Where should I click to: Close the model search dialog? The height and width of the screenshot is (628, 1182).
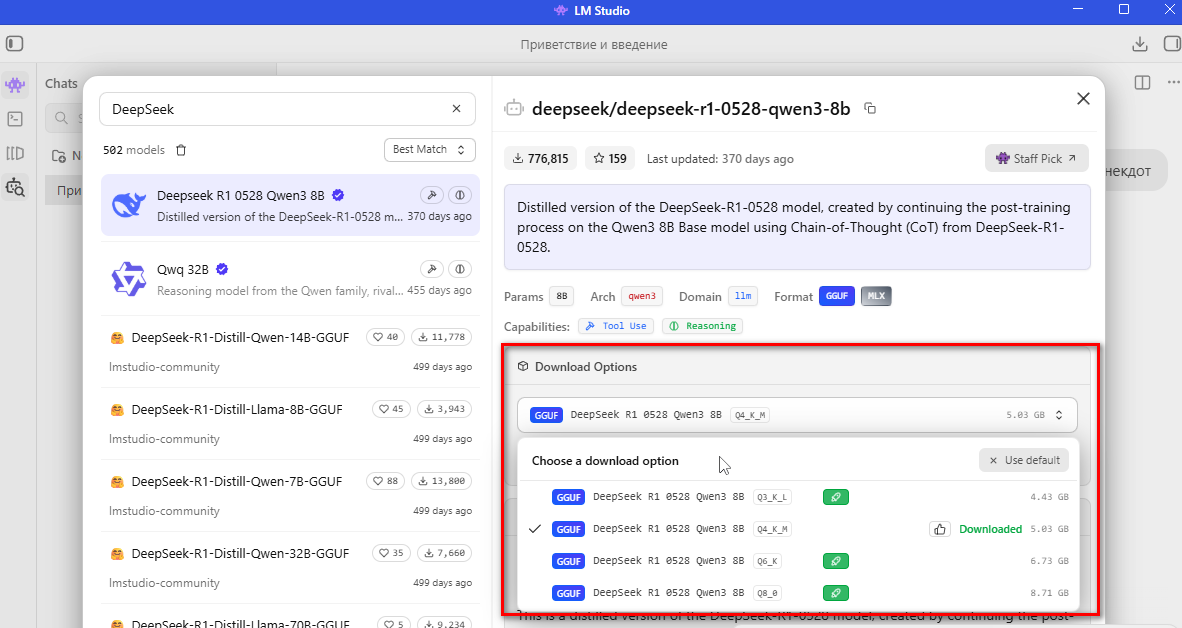1083,99
